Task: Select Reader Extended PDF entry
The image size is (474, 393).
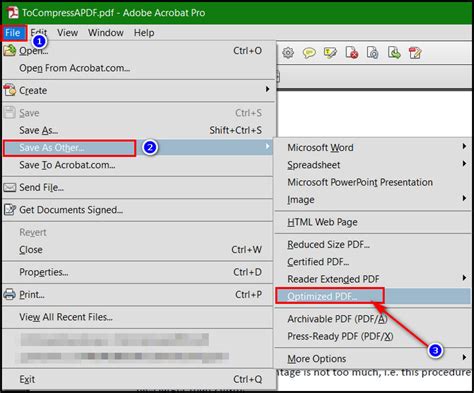Action: 373,279
